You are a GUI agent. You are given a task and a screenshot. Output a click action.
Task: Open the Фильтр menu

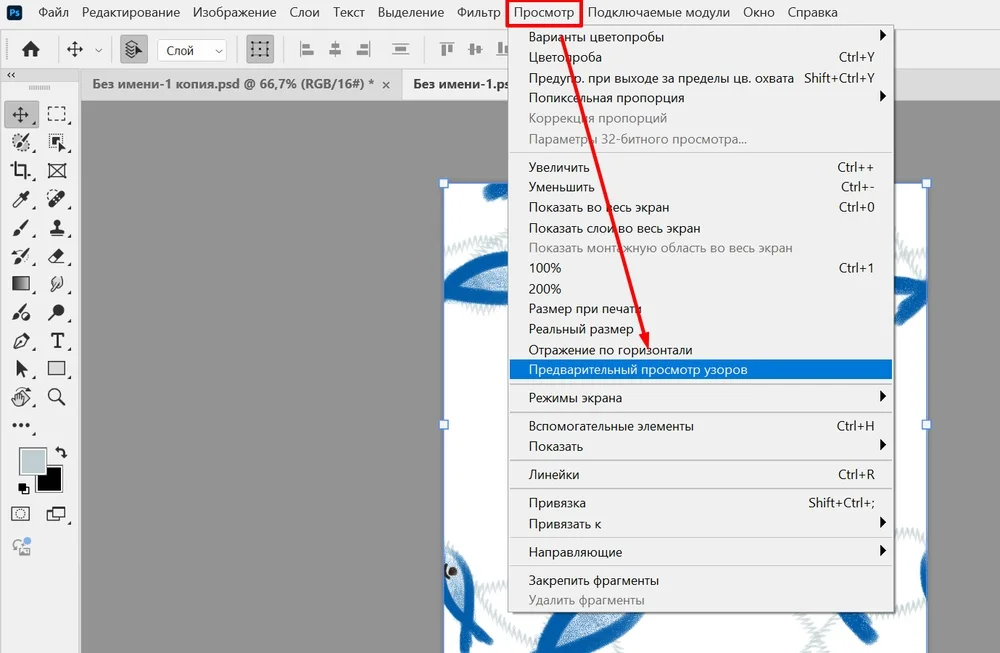(x=478, y=13)
